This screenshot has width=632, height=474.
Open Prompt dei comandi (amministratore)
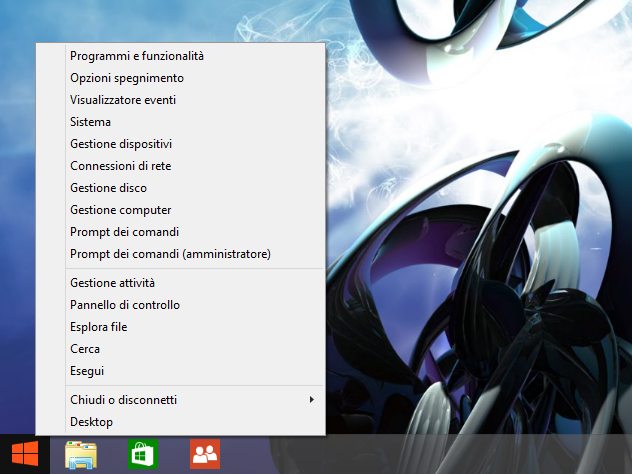(170, 254)
